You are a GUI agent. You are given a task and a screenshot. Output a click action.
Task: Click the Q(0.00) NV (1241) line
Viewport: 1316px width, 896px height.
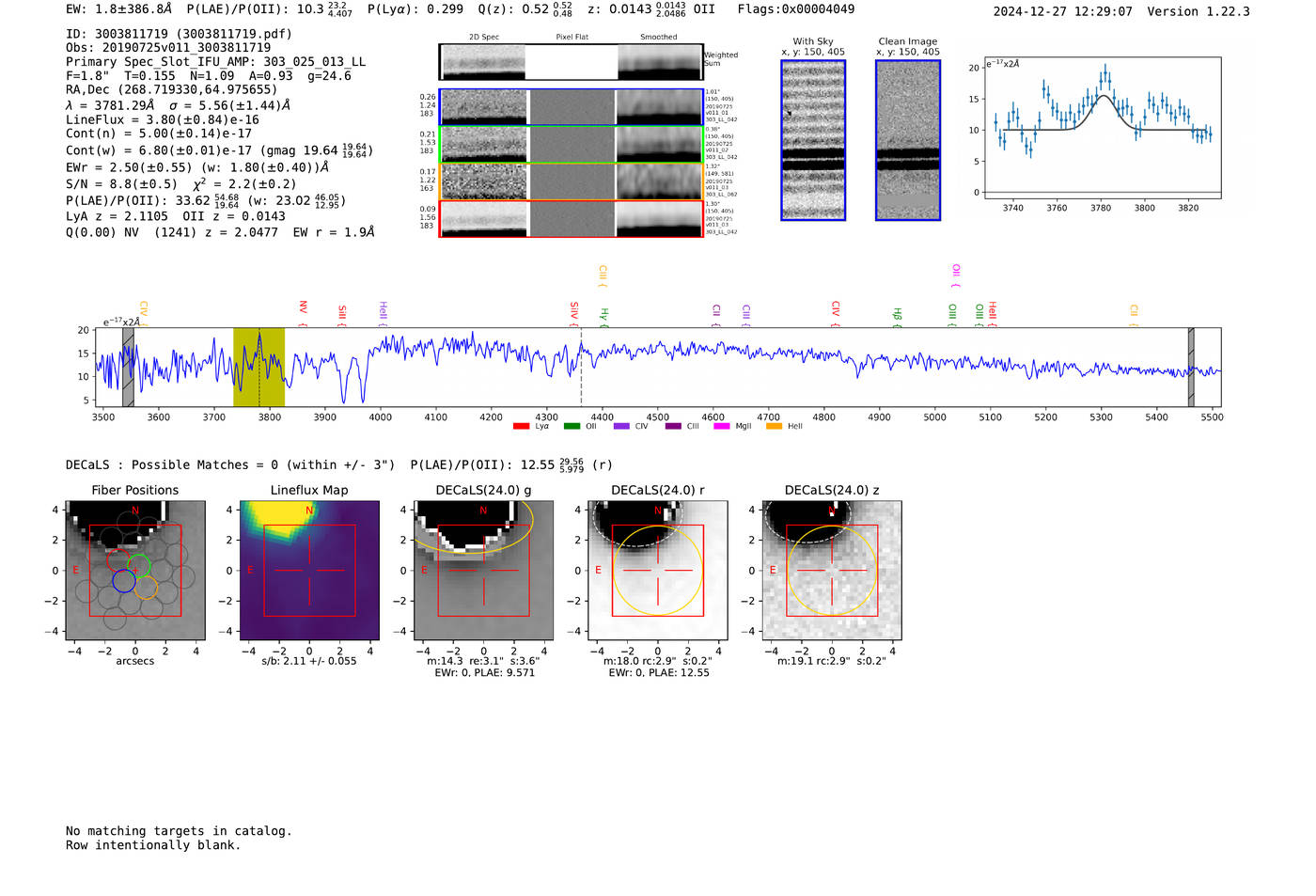click(x=220, y=231)
